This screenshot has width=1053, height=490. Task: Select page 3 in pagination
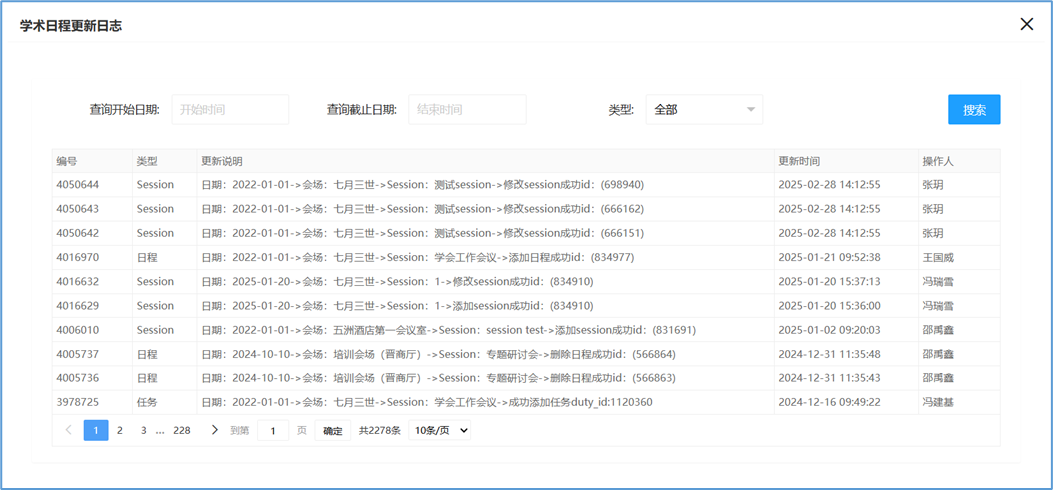(143, 430)
